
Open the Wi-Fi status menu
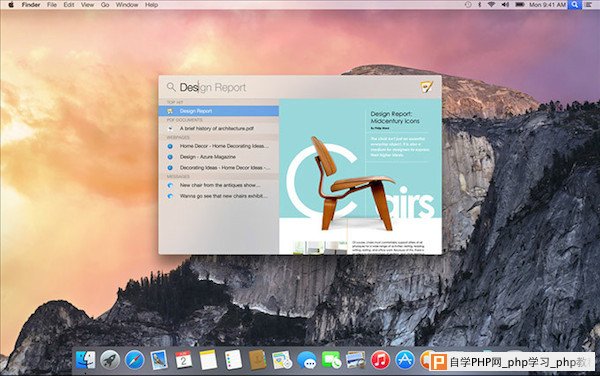pyautogui.click(x=492, y=5)
